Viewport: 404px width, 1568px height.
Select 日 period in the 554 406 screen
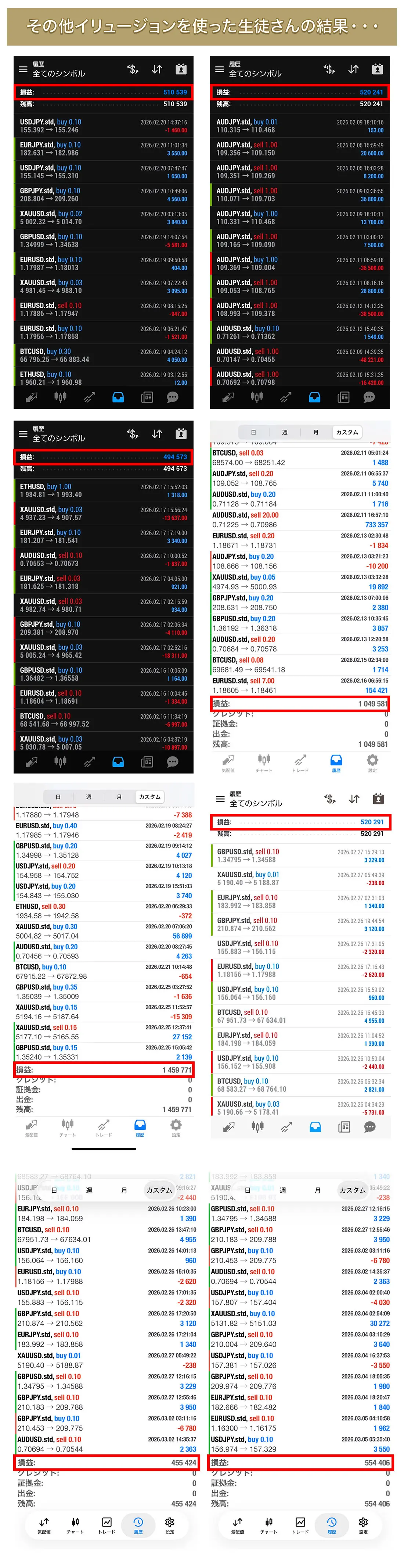[x=248, y=1190]
